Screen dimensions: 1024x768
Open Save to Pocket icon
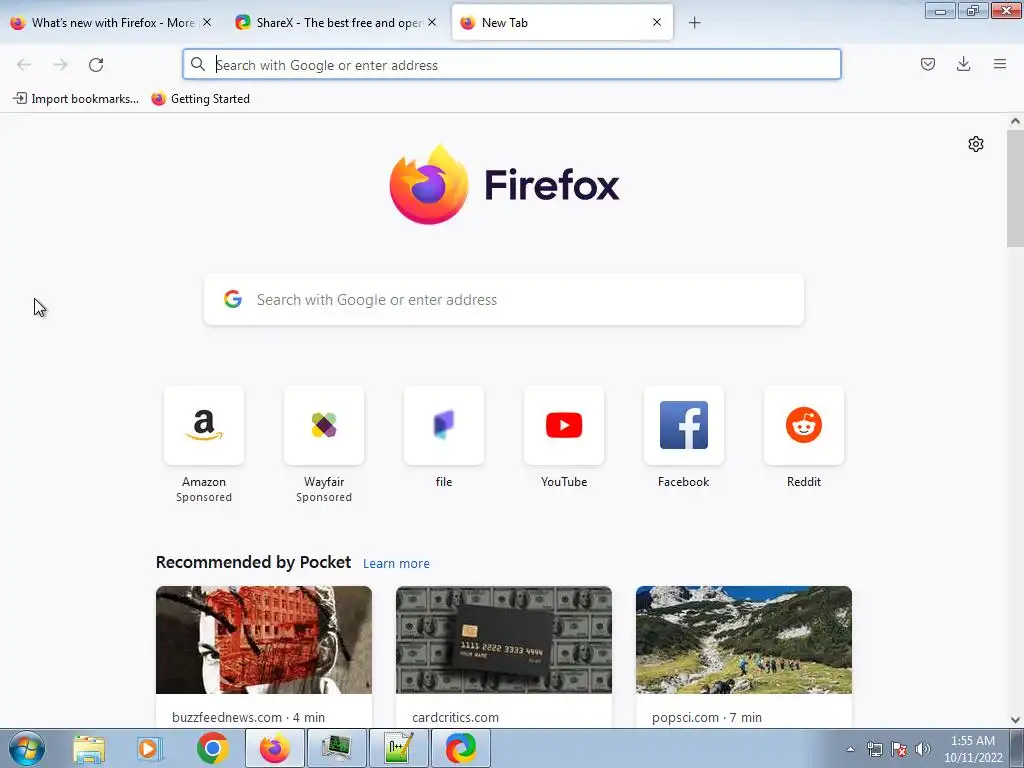click(x=928, y=64)
